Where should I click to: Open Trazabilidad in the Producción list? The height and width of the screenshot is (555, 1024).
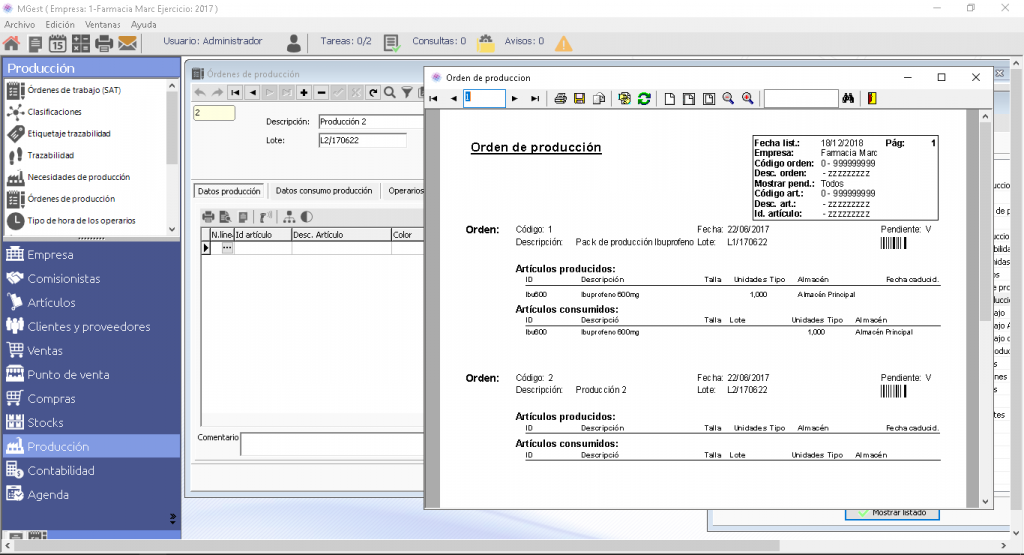pyautogui.click(x=50, y=155)
